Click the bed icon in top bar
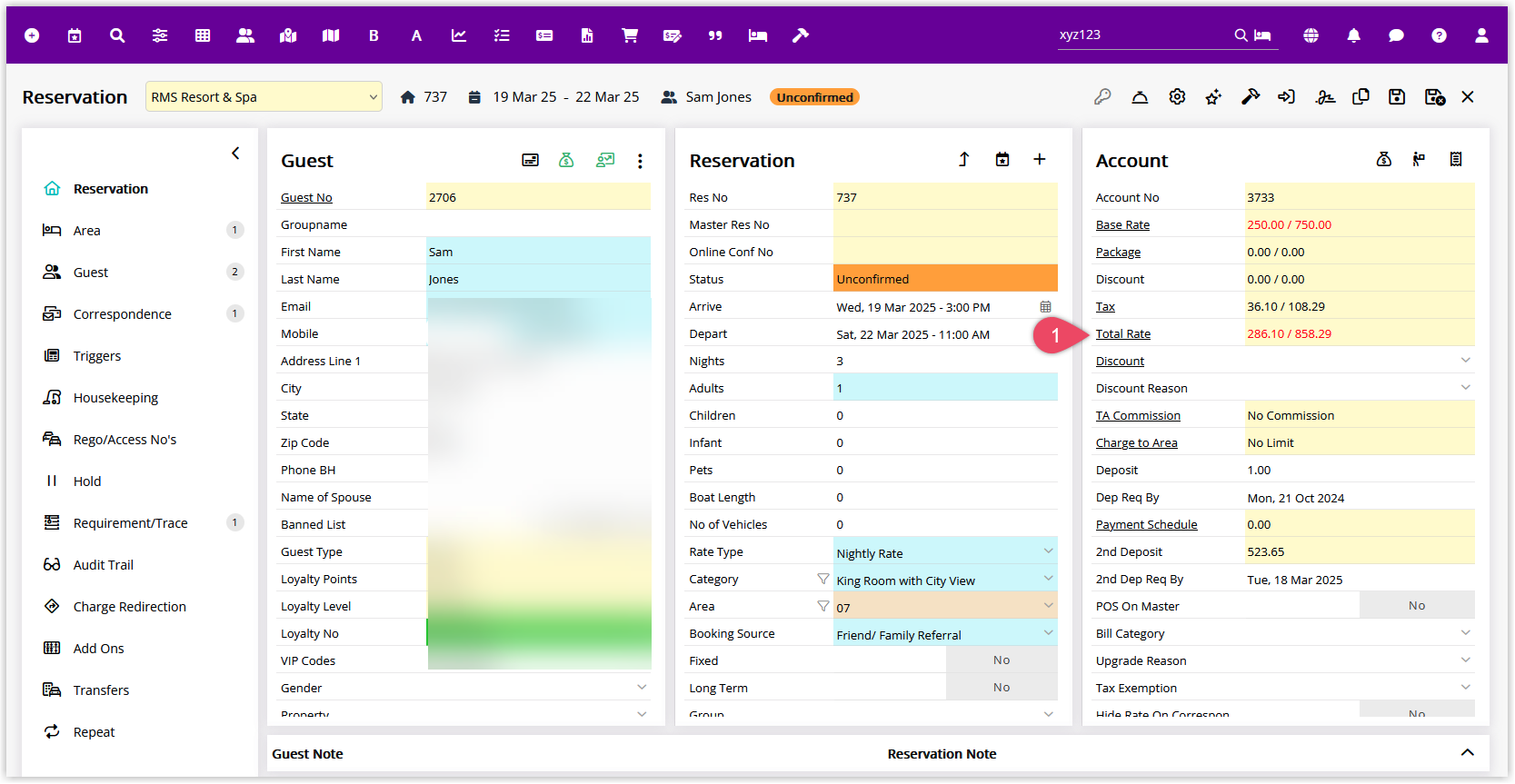The width and height of the screenshot is (1515, 784). click(758, 35)
